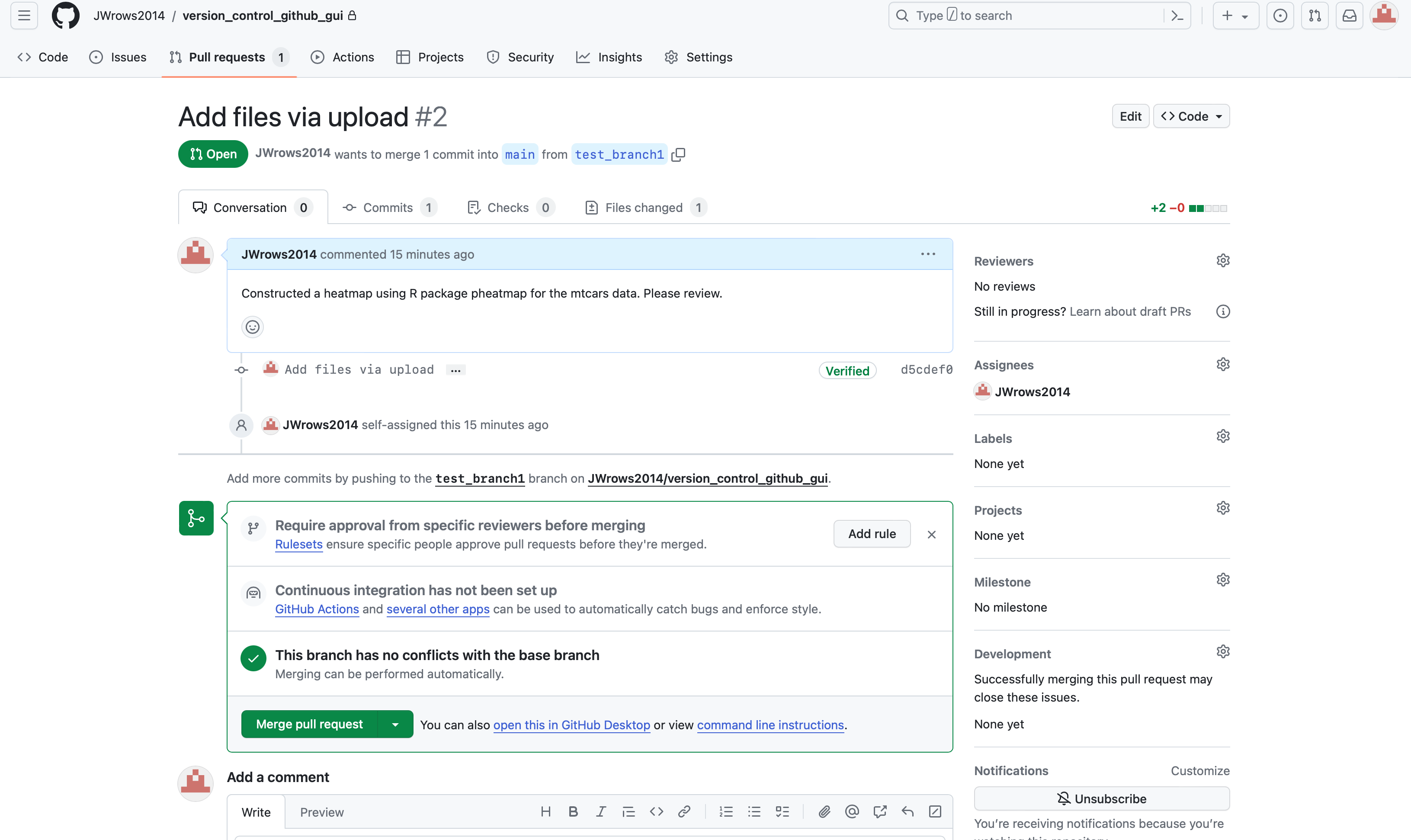Open the command palette icon in search
1411x840 pixels.
(1177, 16)
